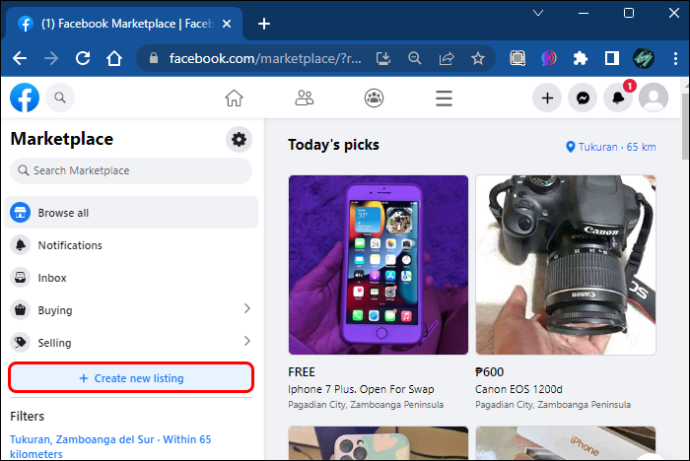This screenshot has height=461, width=690.
Task: Share this page icon
Action: coord(446,58)
